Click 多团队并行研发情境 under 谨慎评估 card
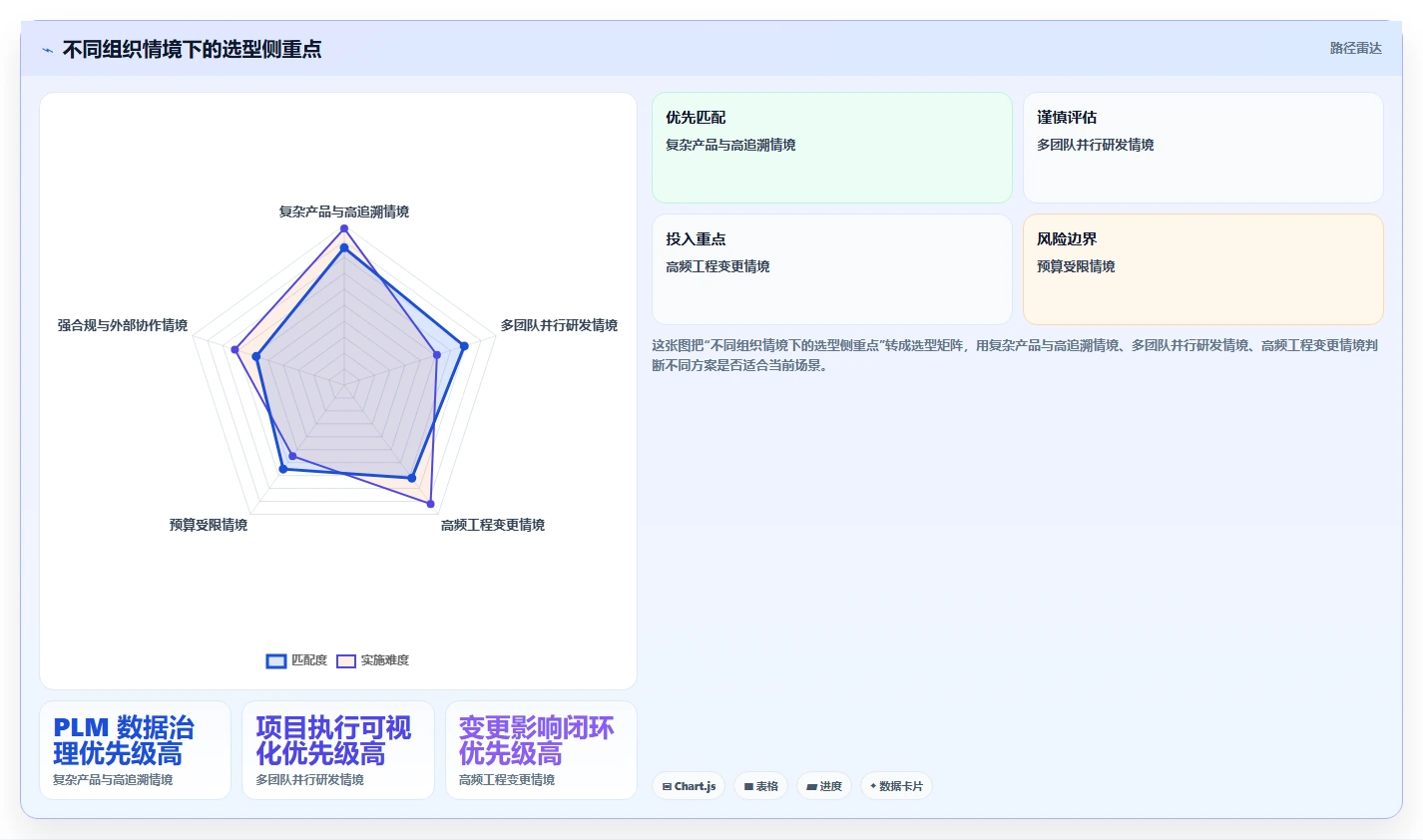1423x840 pixels. coord(1095,145)
